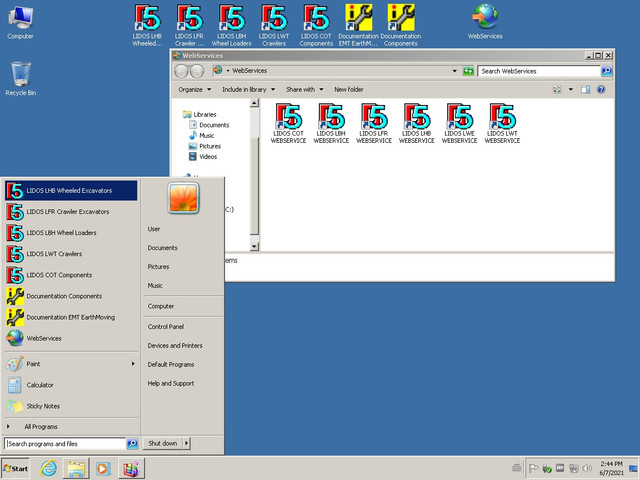The image size is (640, 480).
Task: Click the refresh button beside address bar
Action: (x=468, y=71)
